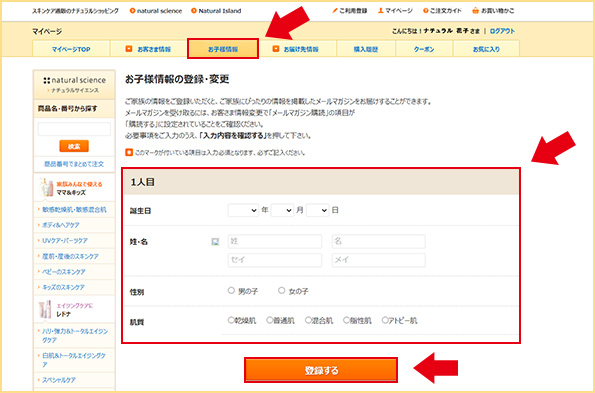Select 男の子 gender radio
The width and height of the screenshot is (595, 393).
point(231,291)
